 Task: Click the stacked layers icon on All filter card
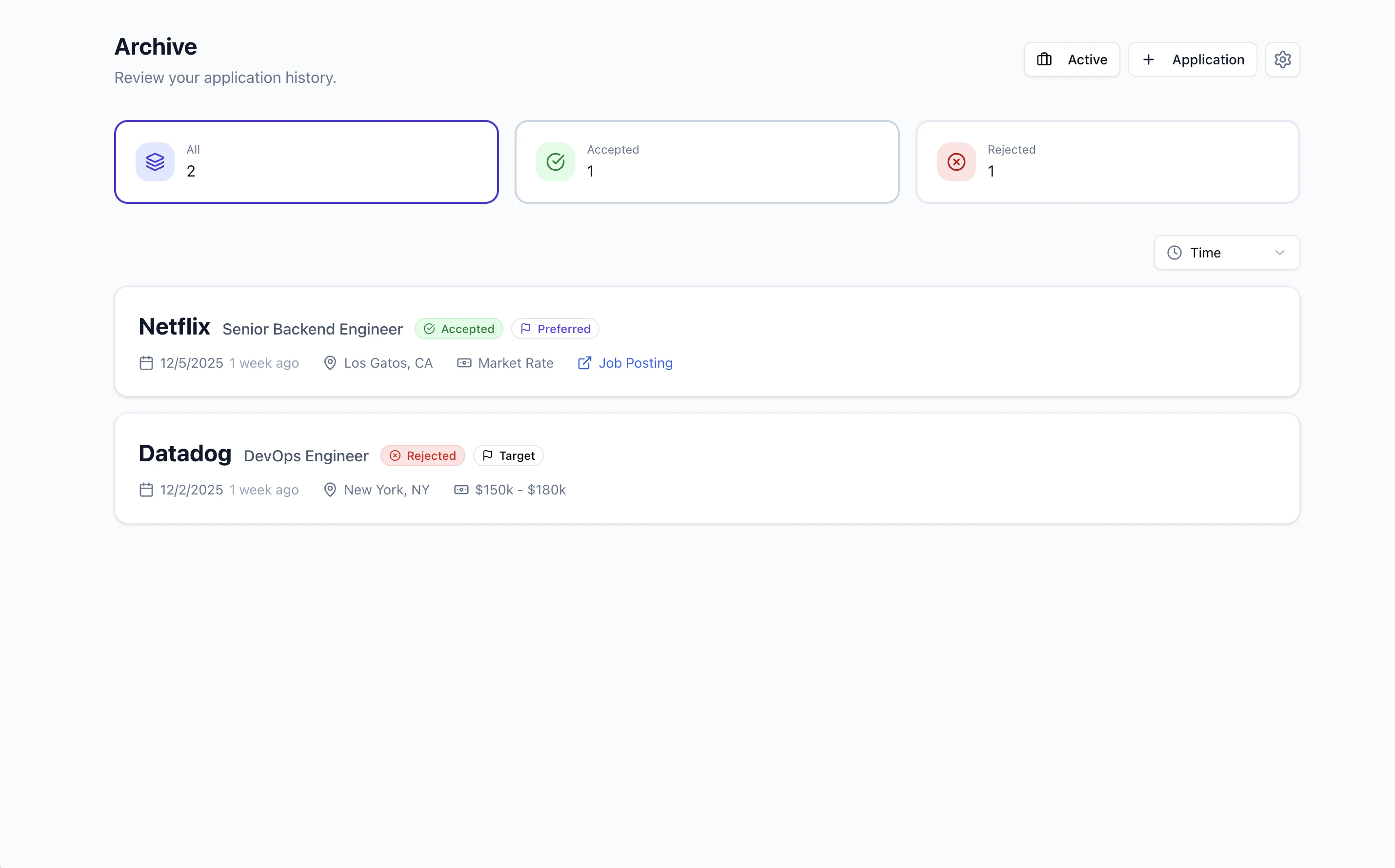pyautogui.click(x=155, y=161)
